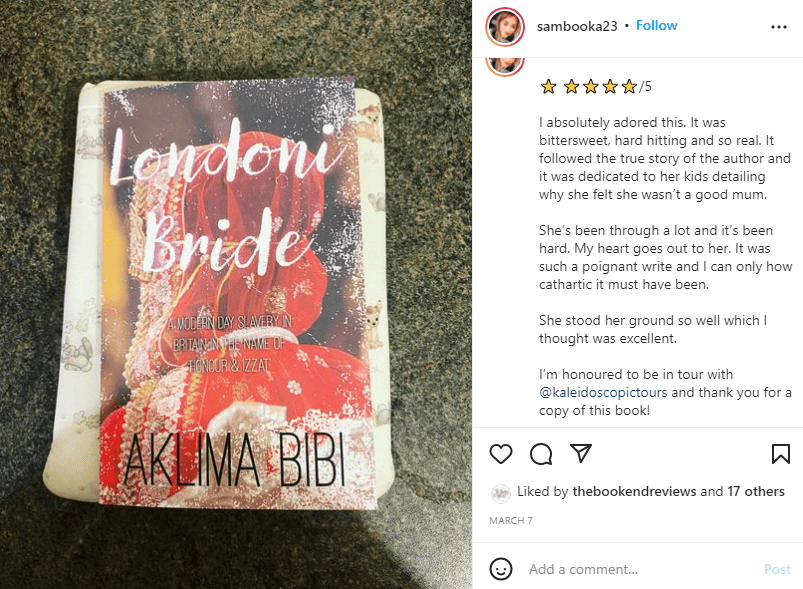Click the five-star rating line
Image resolution: width=803 pixels, height=589 pixels.
coord(595,87)
